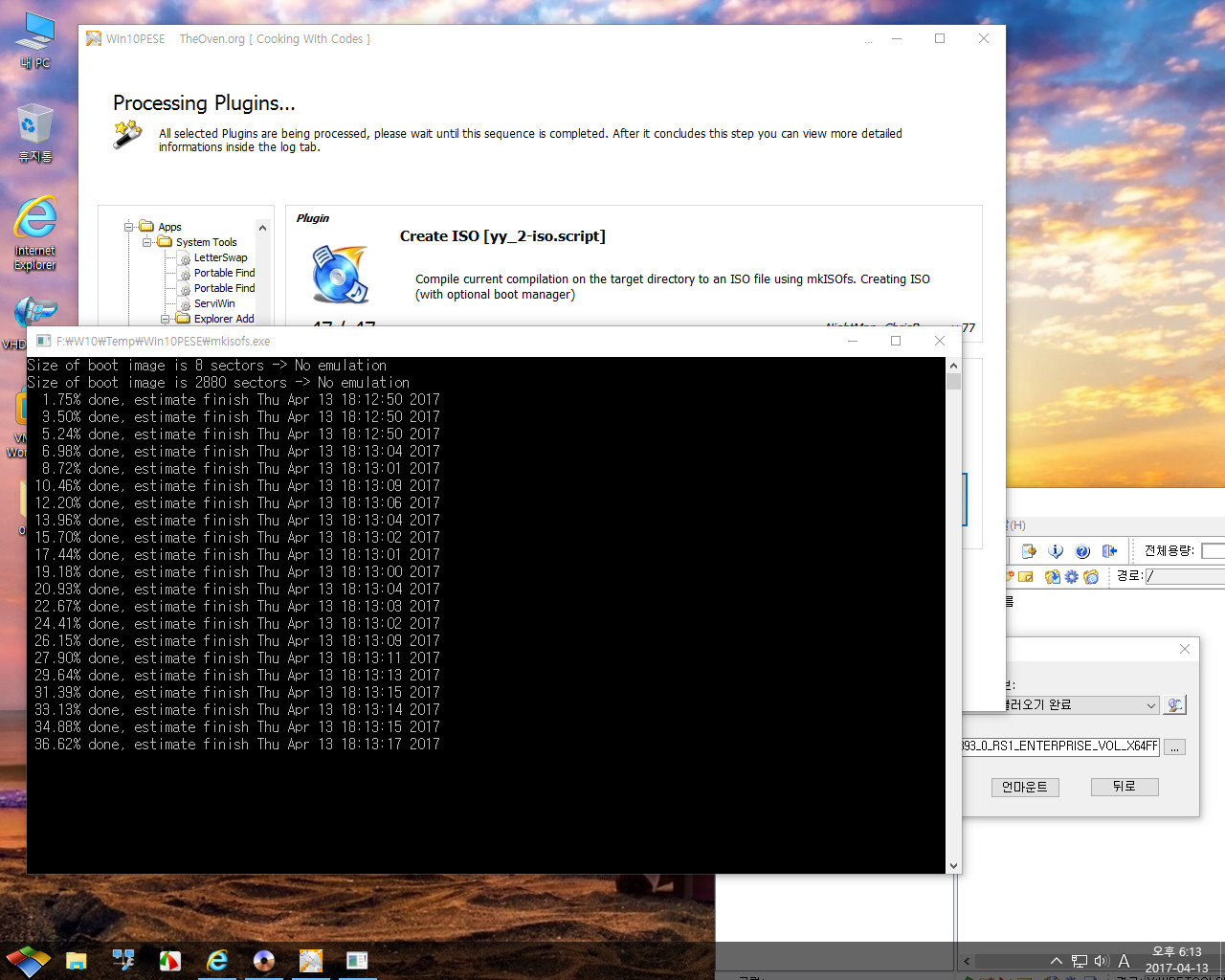The image size is (1225, 980).
Task: Open the Windows Start button
Action: coord(28,961)
